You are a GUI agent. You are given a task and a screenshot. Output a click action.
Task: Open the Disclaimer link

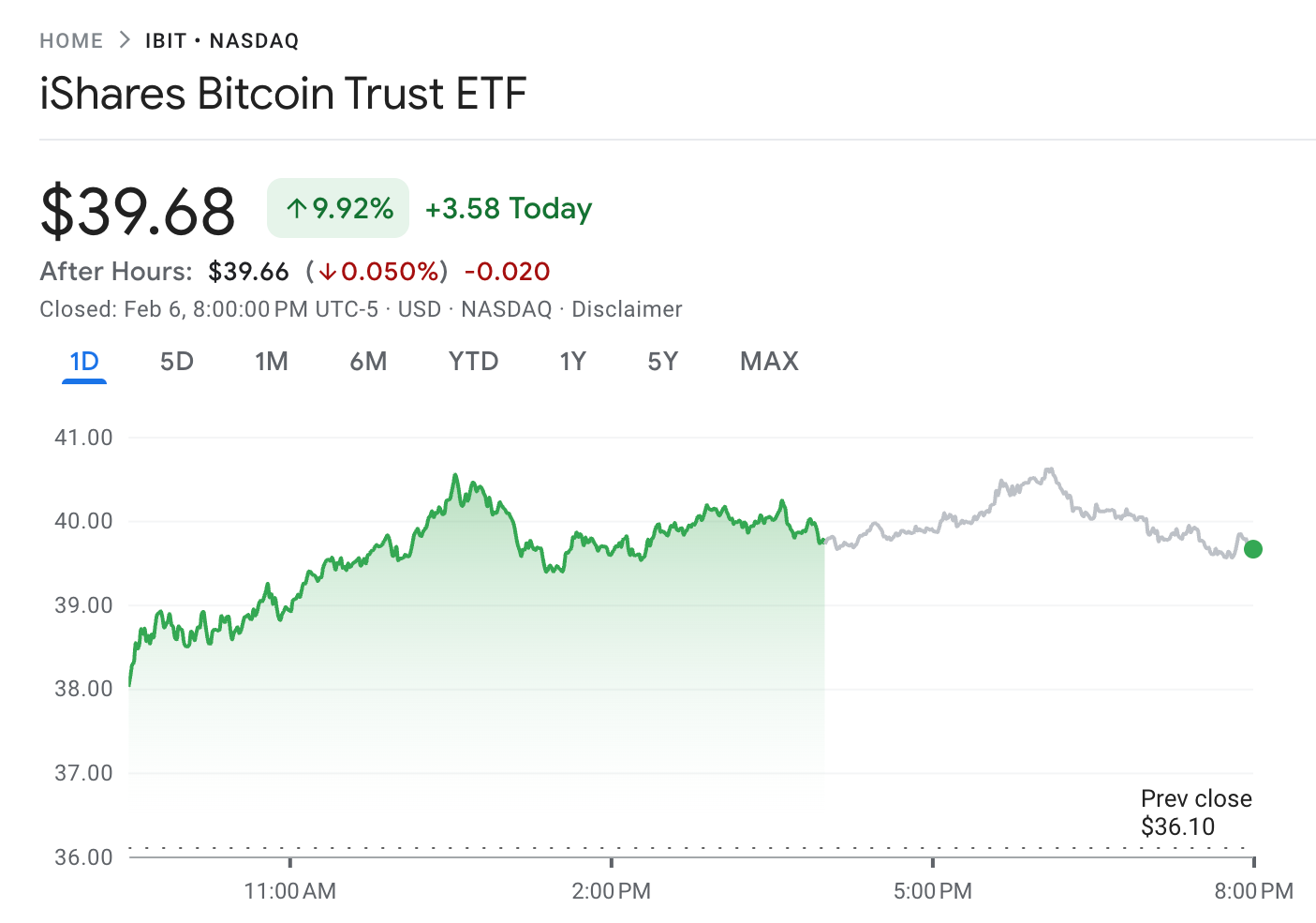[x=628, y=309]
